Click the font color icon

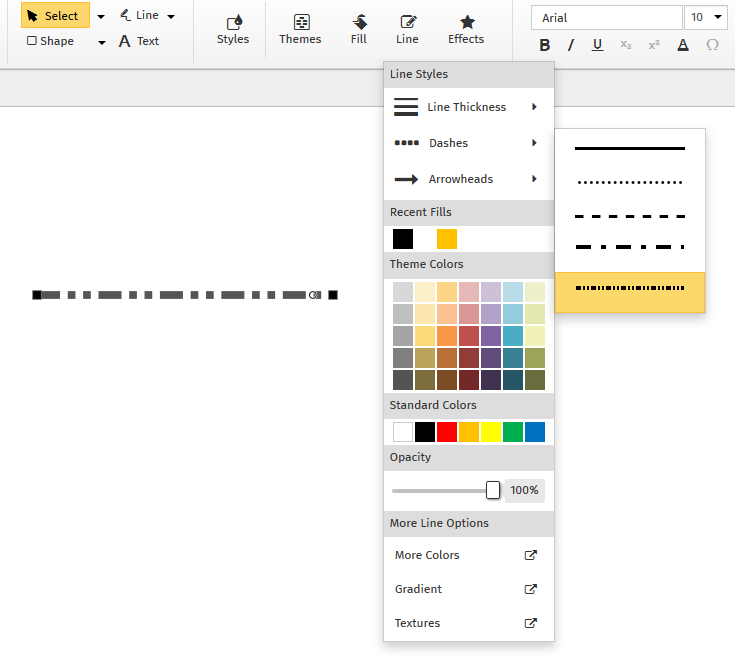(x=683, y=45)
